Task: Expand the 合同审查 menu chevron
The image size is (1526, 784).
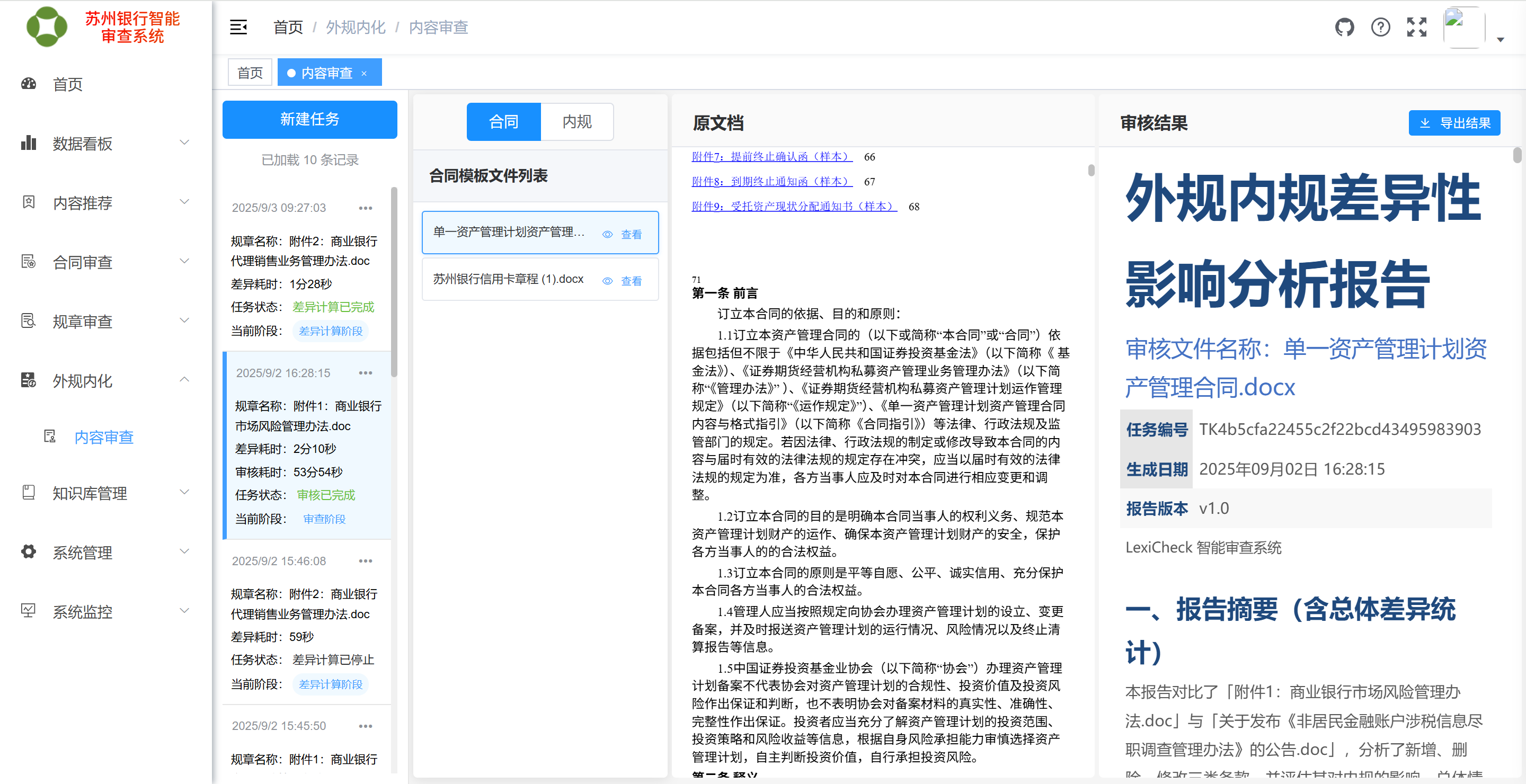Action: coord(184,261)
